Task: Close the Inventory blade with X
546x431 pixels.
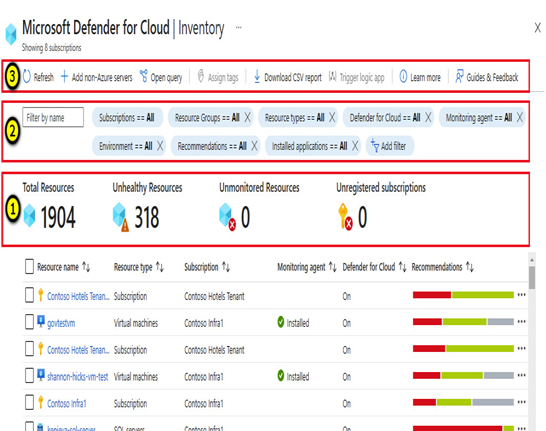Action: [x=538, y=27]
